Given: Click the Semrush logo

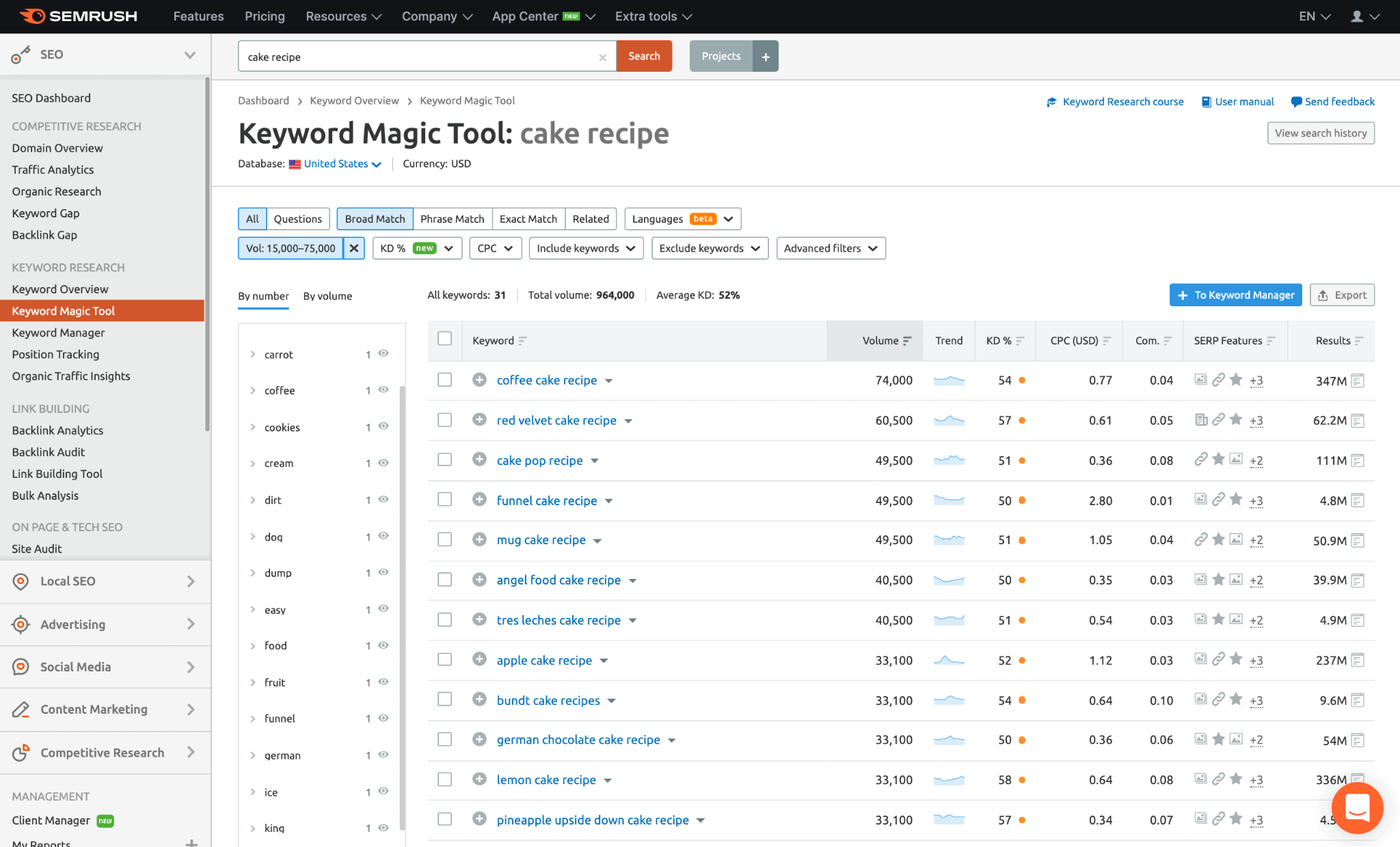Looking at the screenshot, I should tap(78, 16).
